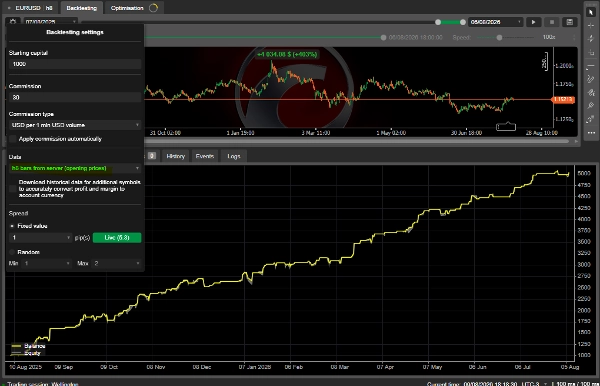The width and height of the screenshot is (600, 386).
Task: Switch to the EURUSD h8 tab
Action: pos(31,8)
